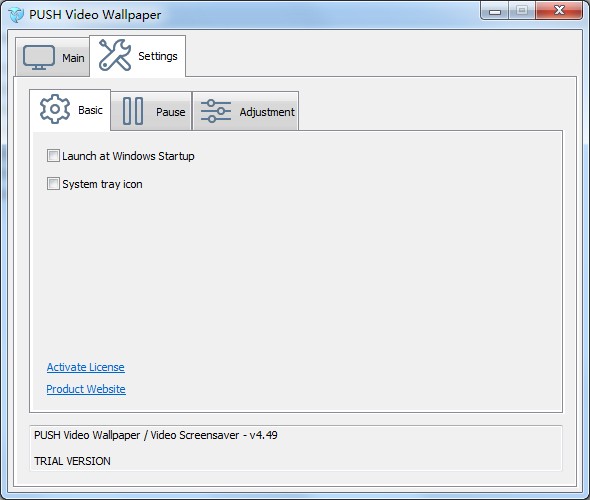Click the wrench and screwdriver Settings icon
This screenshot has width=590, height=500.
tap(115, 55)
